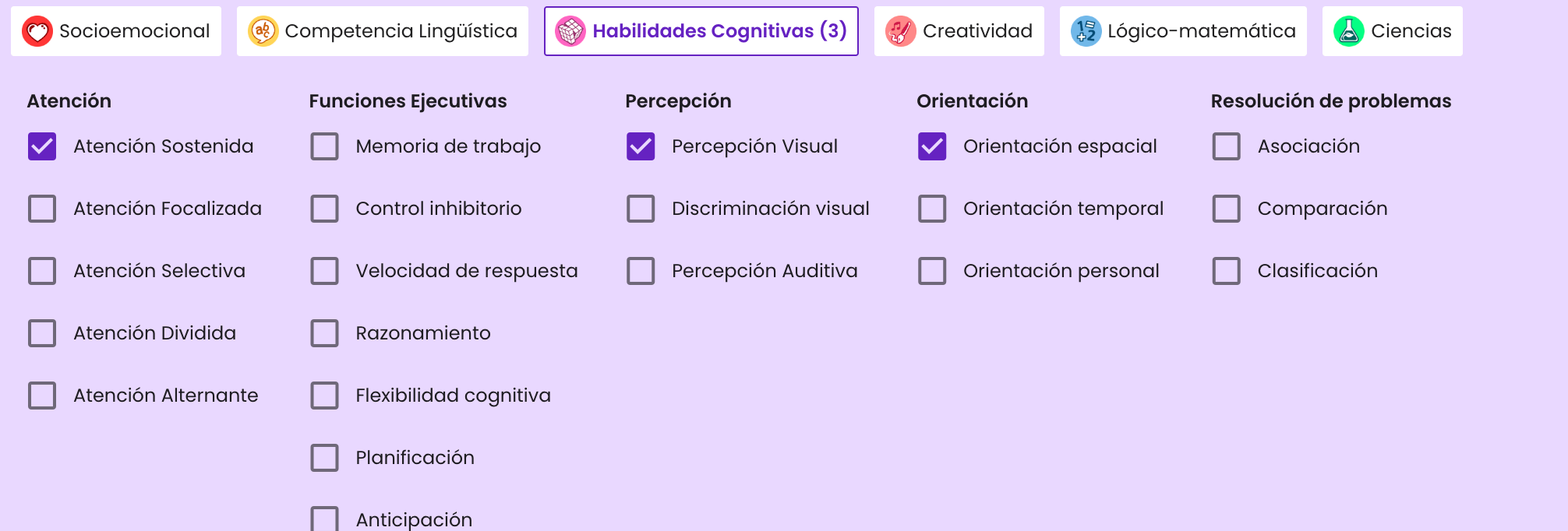Uncheck Percepción Visual
Viewport: 1568px width, 531px height.
641,146
